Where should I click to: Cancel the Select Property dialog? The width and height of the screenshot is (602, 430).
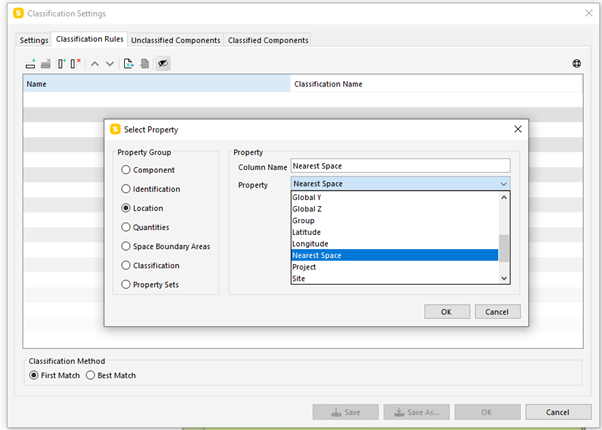pyautogui.click(x=498, y=312)
